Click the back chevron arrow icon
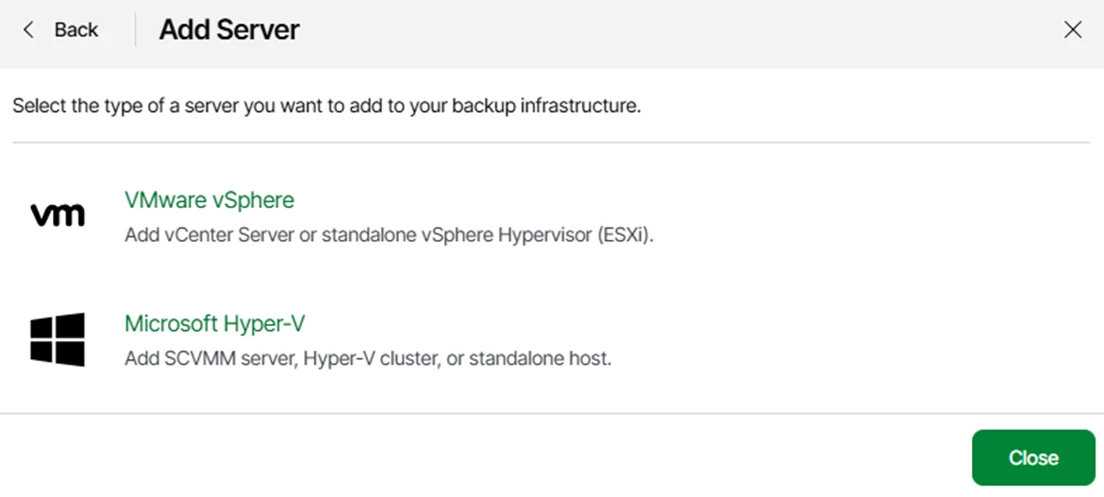The height and width of the screenshot is (497, 1104). click(x=28, y=30)
